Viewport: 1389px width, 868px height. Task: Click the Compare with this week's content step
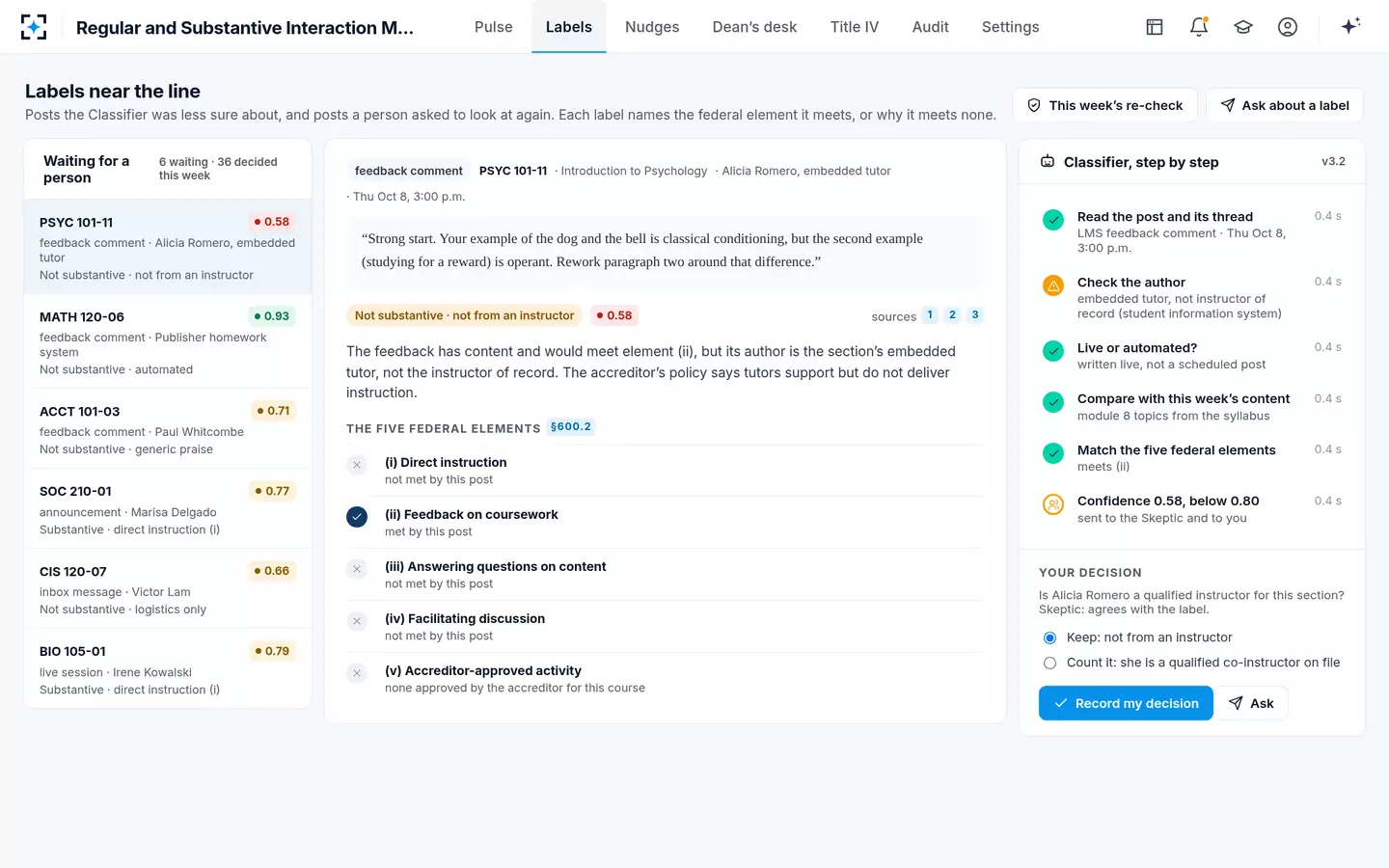pyautogui.click(x=1192, y=406)
